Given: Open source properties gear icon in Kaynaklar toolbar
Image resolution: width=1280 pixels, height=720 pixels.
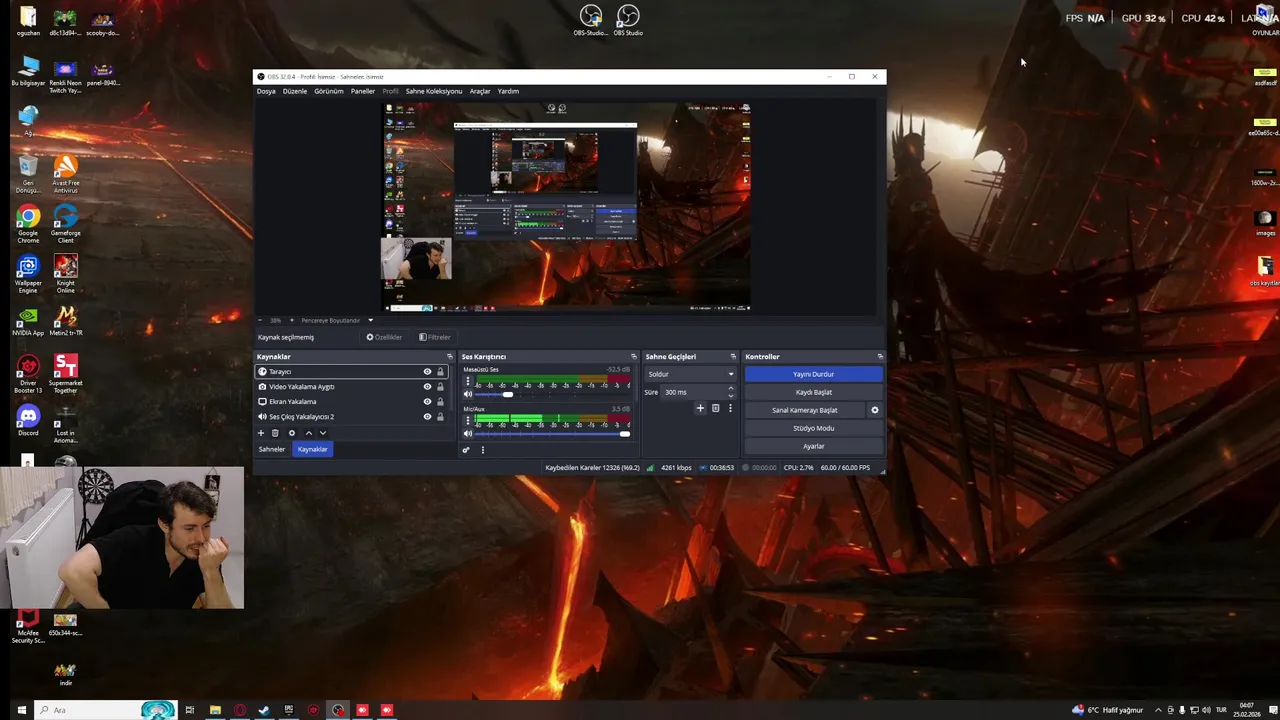Looking at the screenshot, I should pos(292,433).
